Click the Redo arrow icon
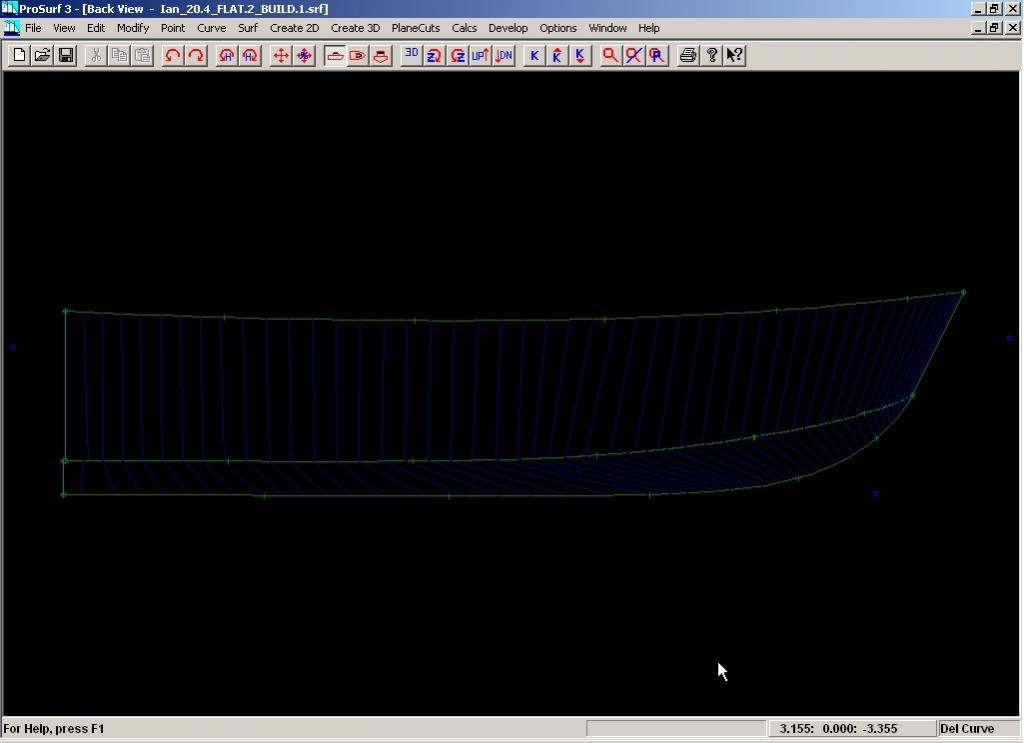The height and width of the screenshot is (743, 1024). pos(196,56)
